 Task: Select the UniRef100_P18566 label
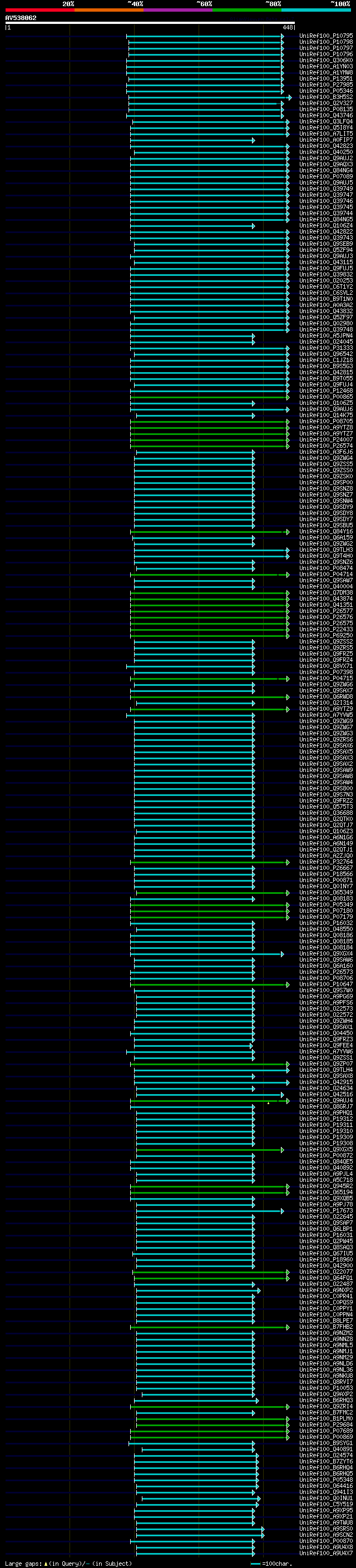[326, 874]
